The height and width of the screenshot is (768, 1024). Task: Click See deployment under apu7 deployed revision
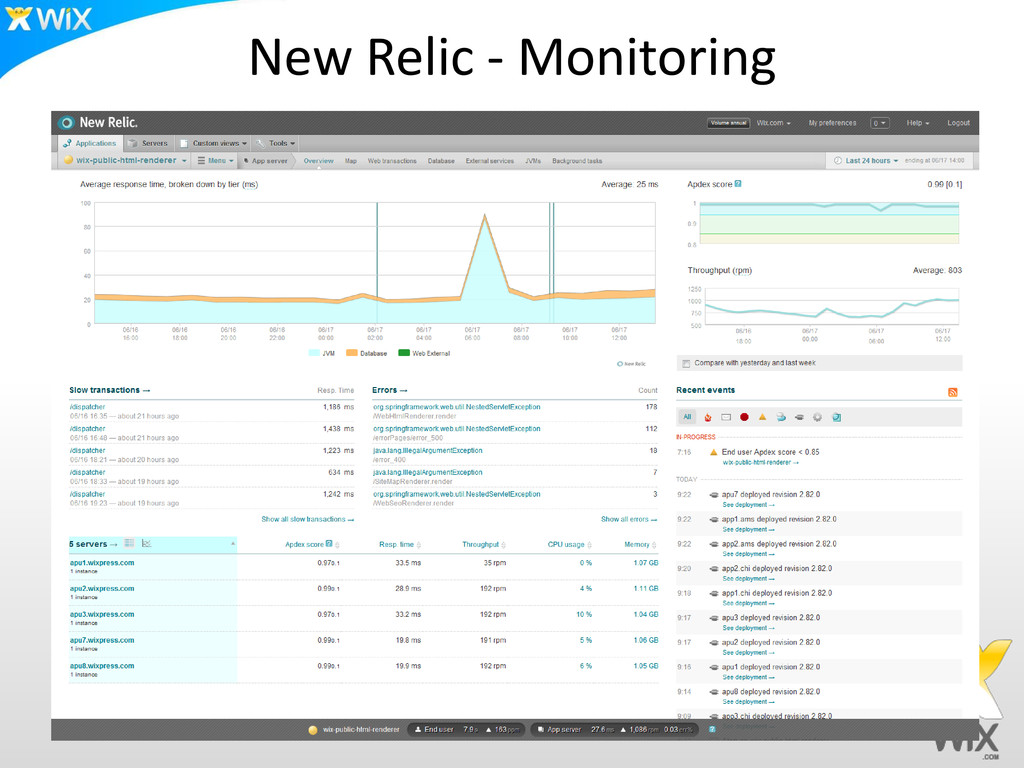pyautogui.click(x=748, y=505)
